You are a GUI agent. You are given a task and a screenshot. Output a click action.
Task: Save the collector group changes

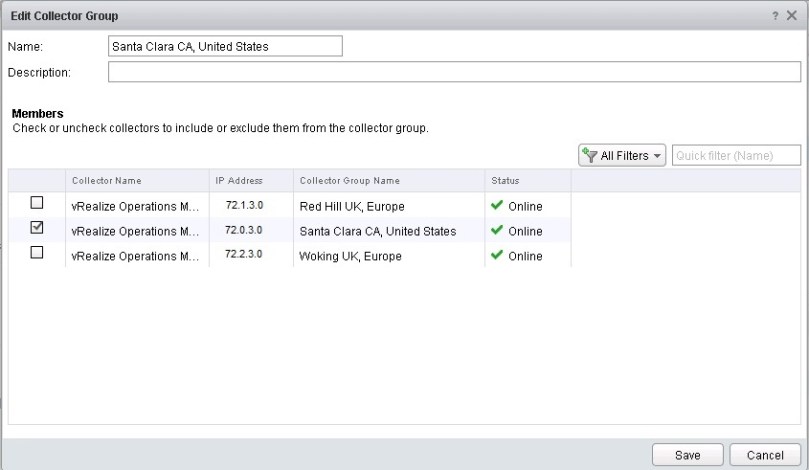coord(688,455)
